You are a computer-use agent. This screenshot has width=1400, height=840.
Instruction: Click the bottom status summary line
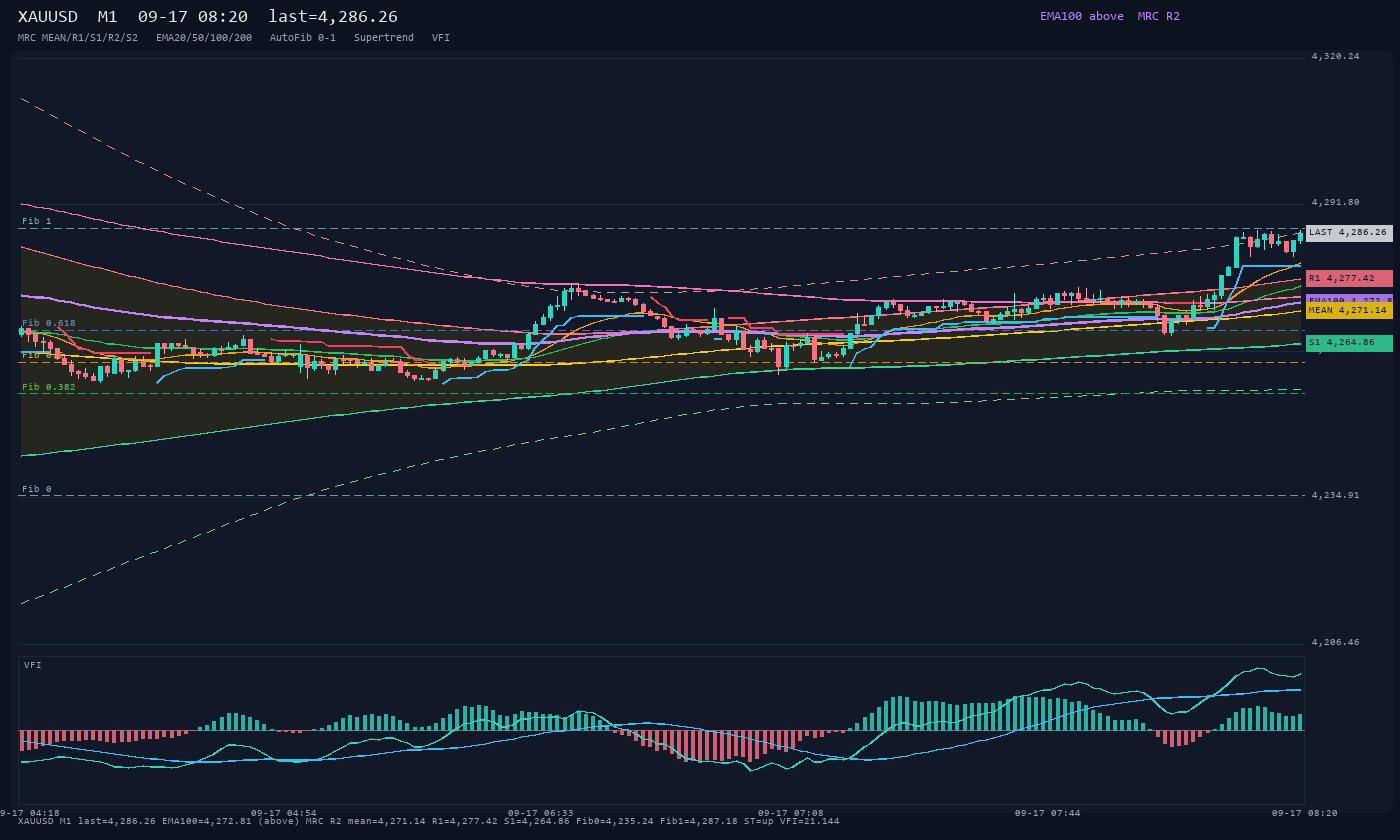coord(429,821)
